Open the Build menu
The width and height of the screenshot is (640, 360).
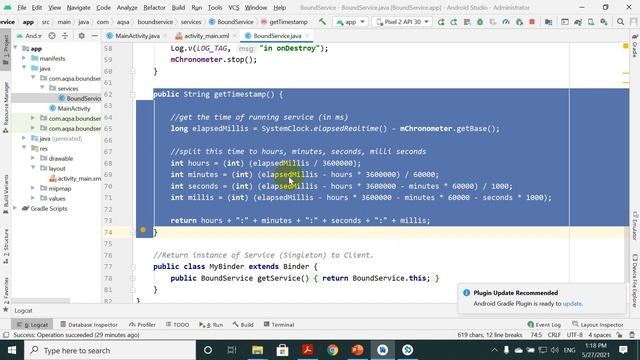(x=178, y=7)
